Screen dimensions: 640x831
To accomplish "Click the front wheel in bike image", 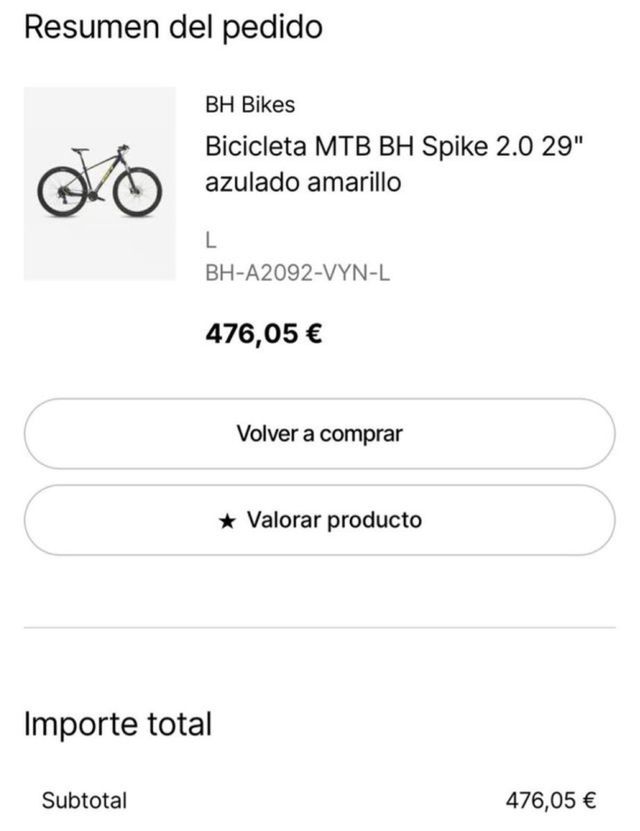I will 137,193.
